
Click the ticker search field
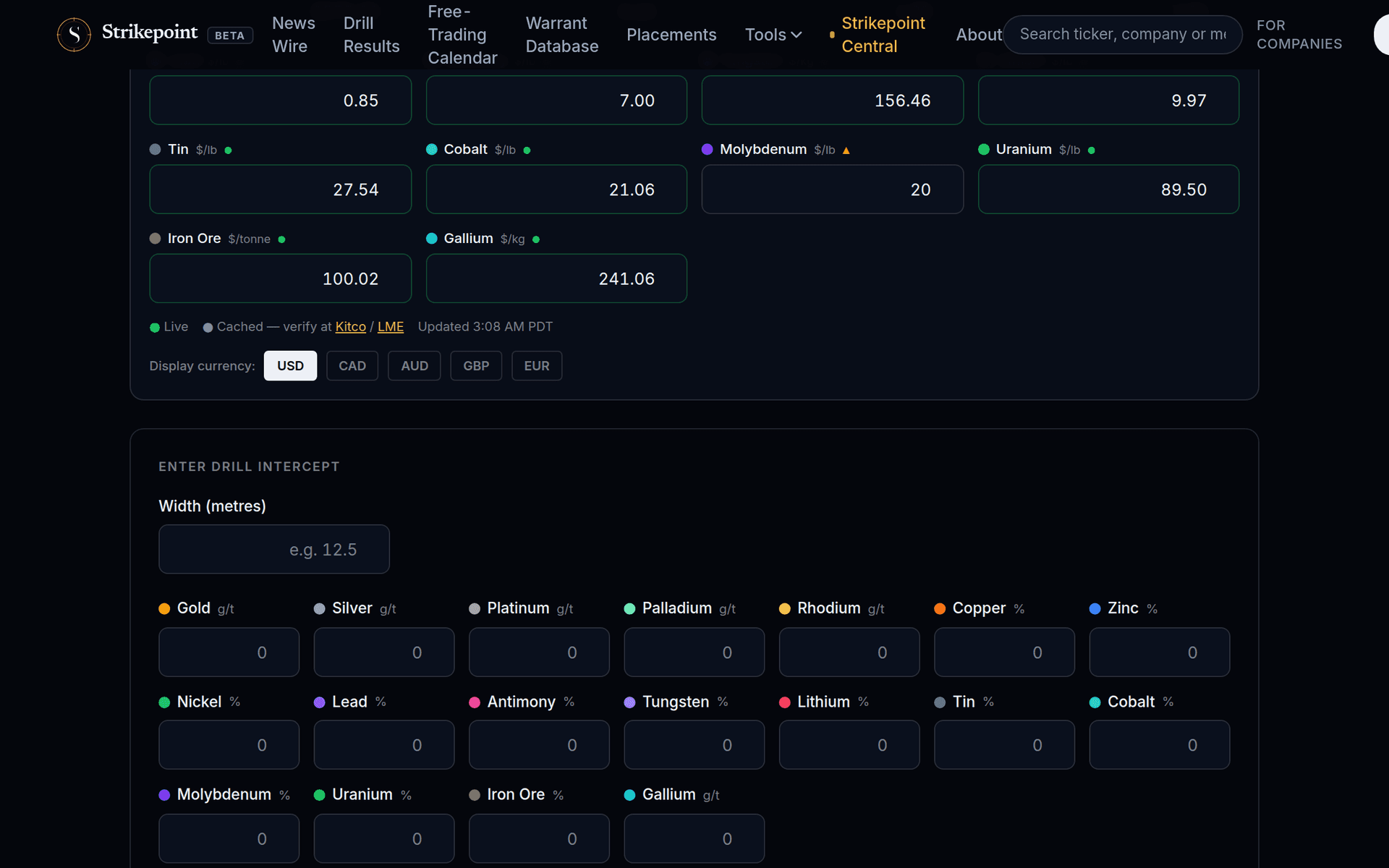(x=1122, y=34)
